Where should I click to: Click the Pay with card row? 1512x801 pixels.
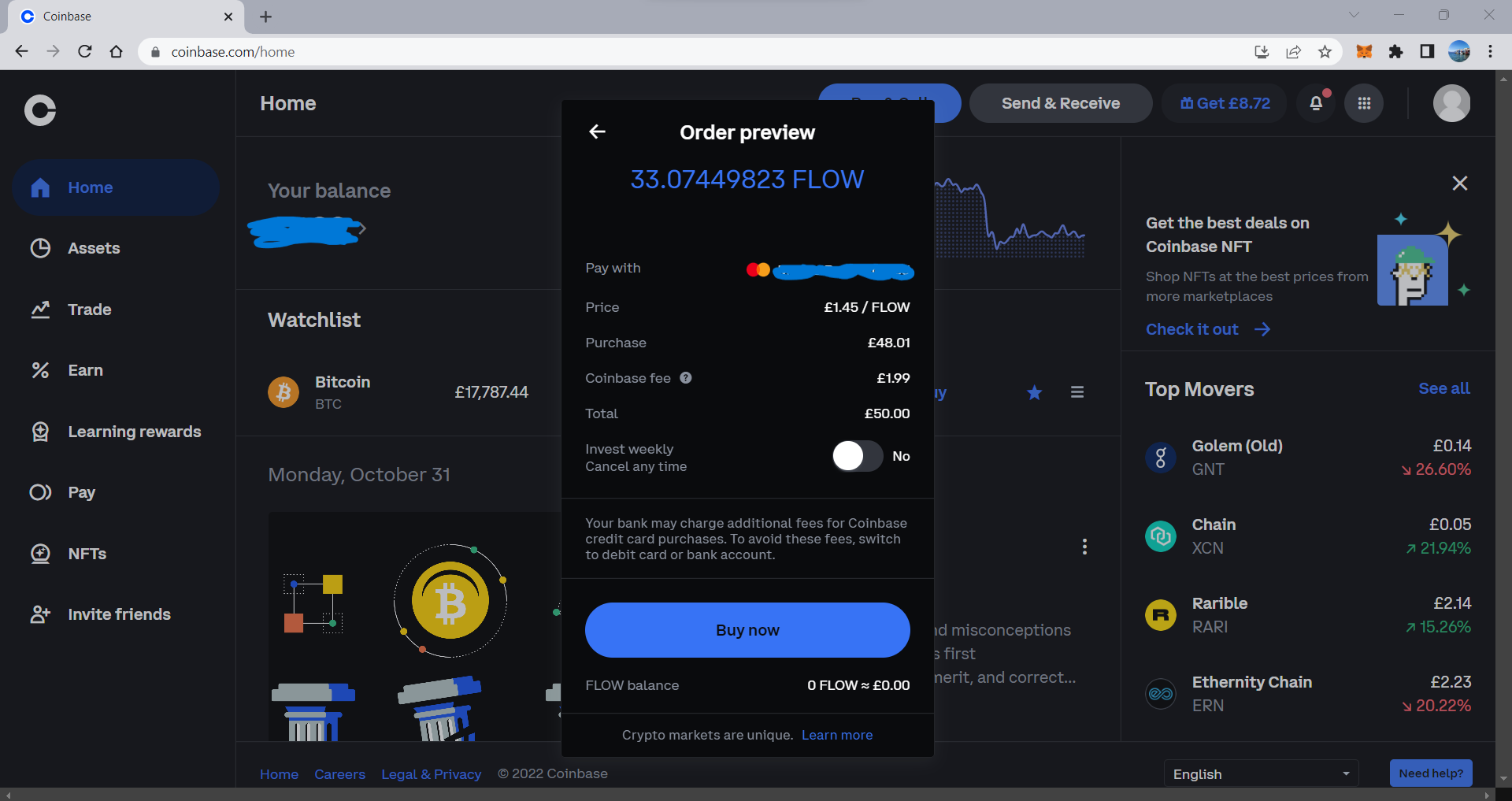(747, 269)
